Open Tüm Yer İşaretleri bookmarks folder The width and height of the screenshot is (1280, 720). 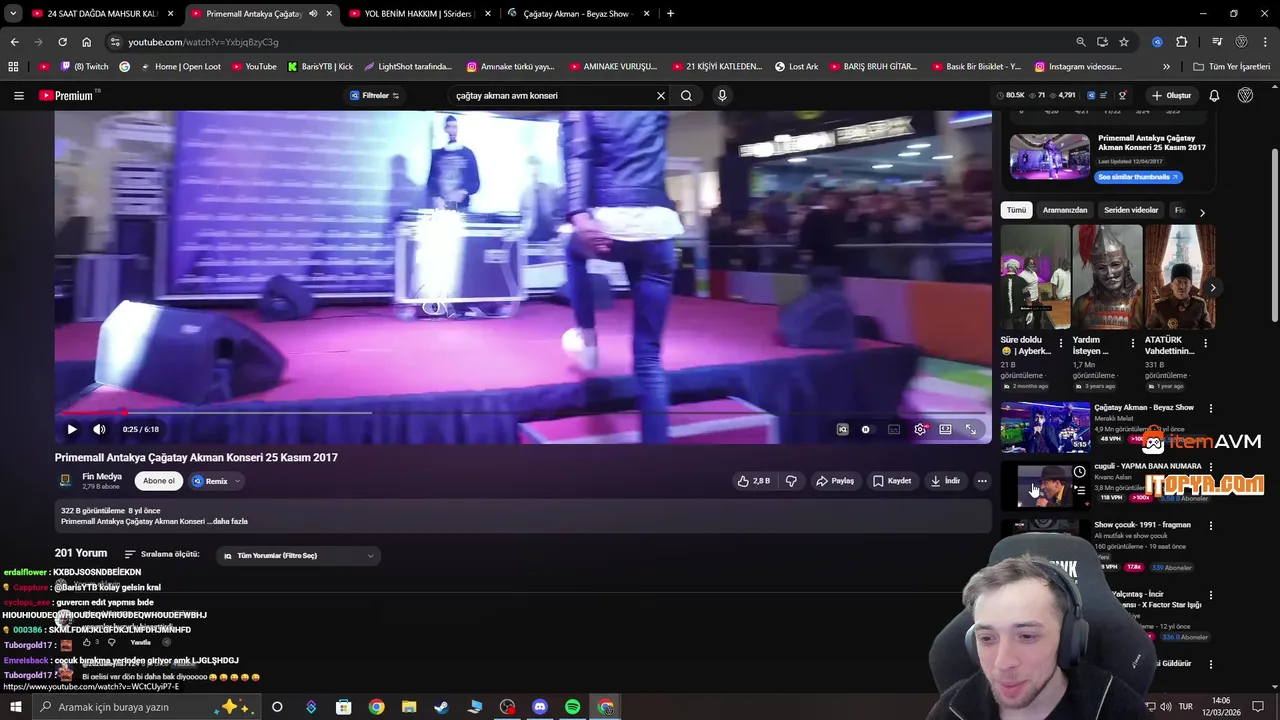[1232, 67]
